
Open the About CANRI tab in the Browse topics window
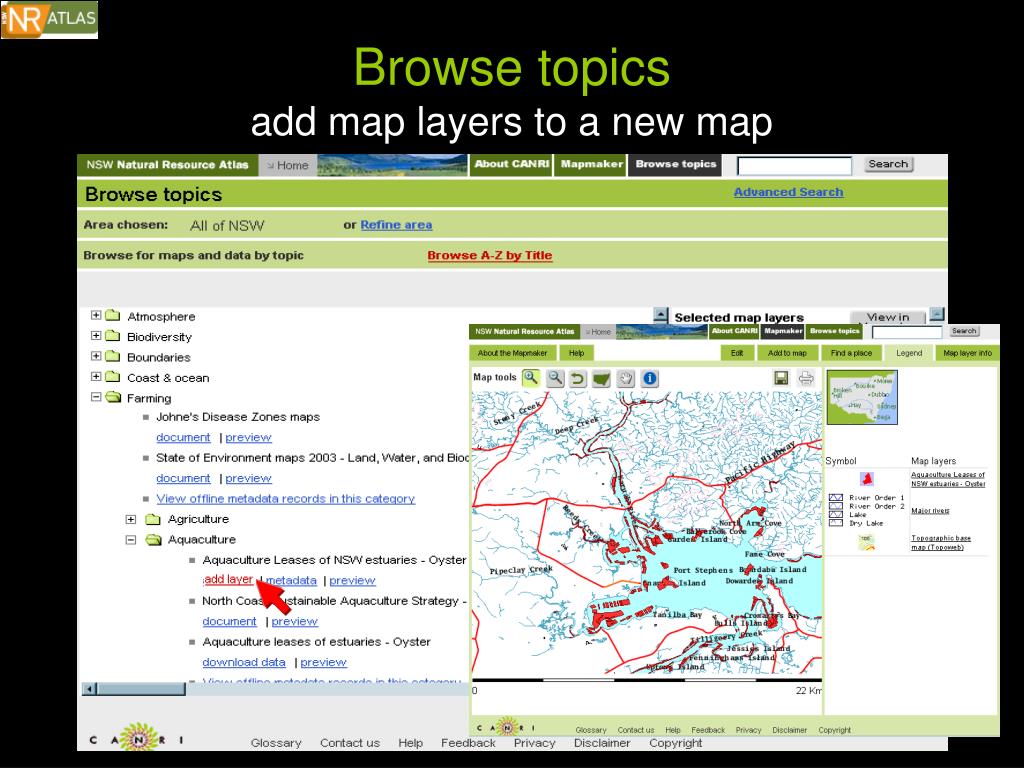[x=511, y=165]
